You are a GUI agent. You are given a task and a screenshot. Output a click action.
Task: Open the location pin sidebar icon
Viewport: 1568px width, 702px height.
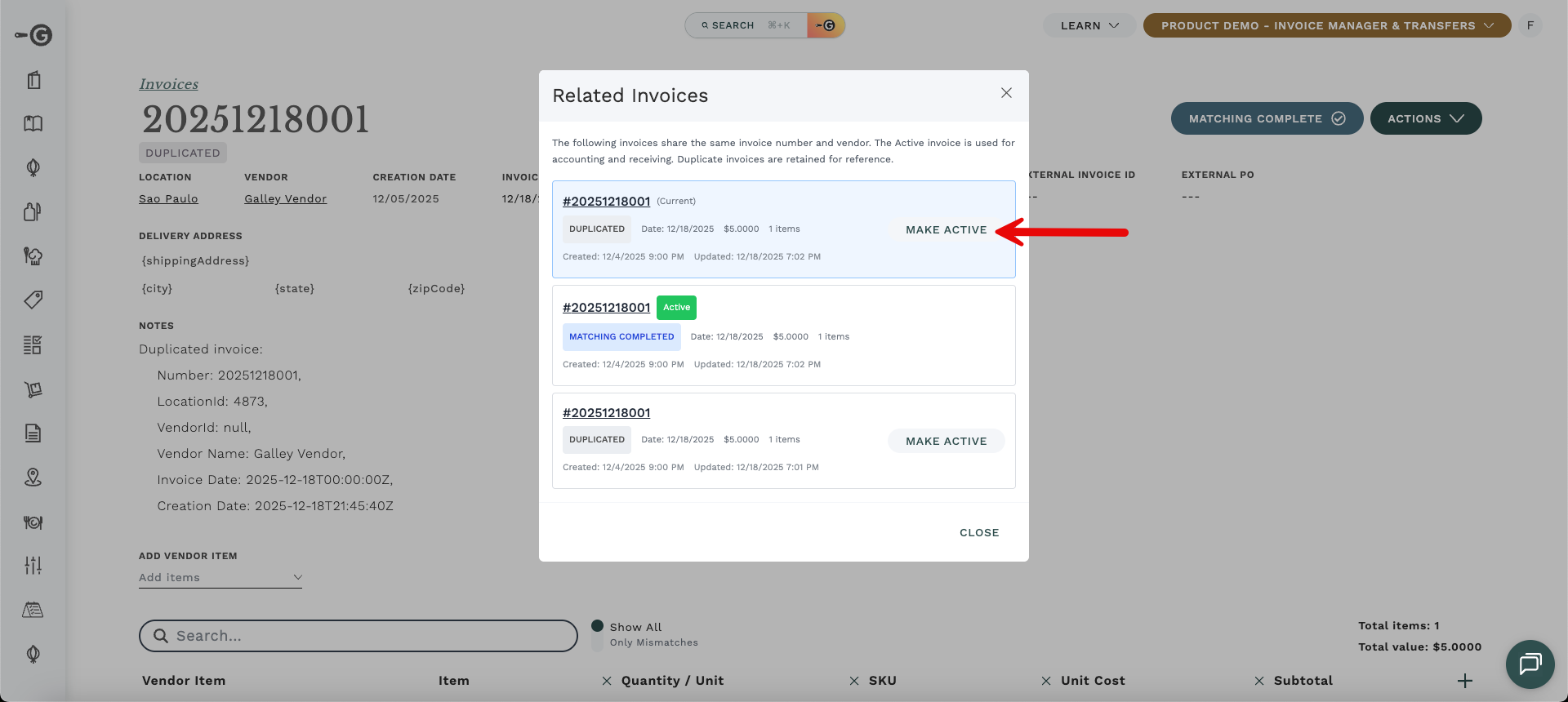click(33, 478)
